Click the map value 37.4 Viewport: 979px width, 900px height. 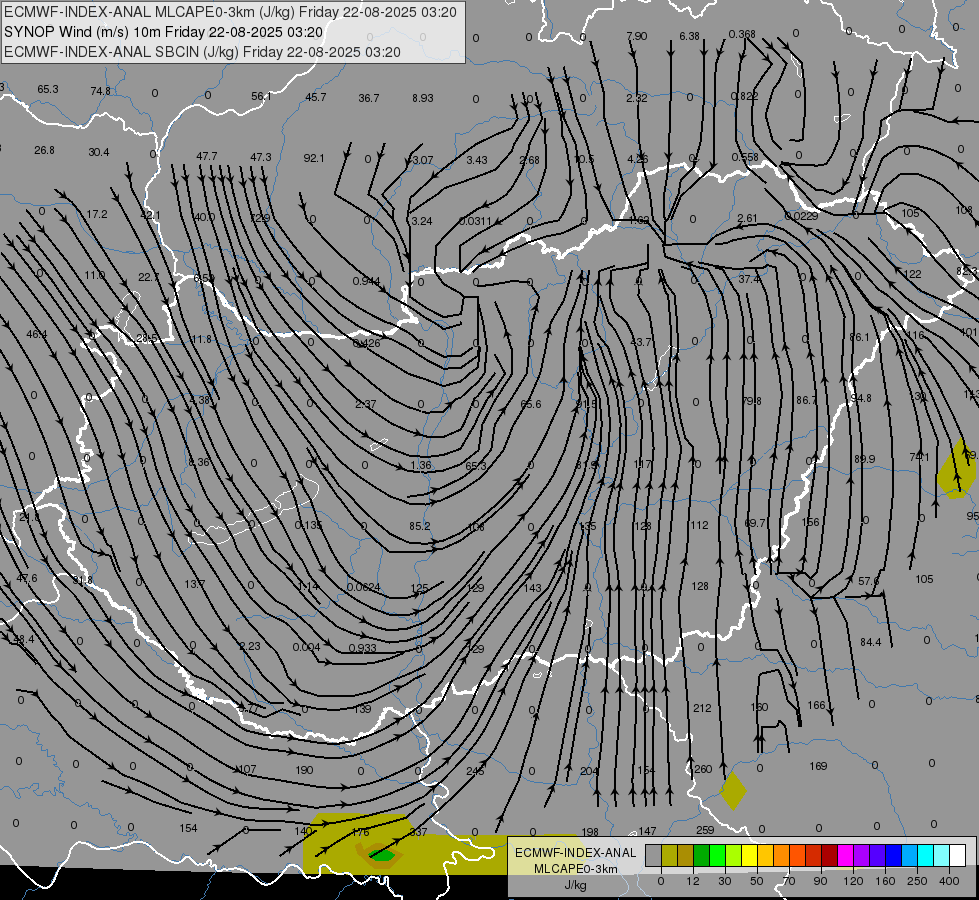749,279
